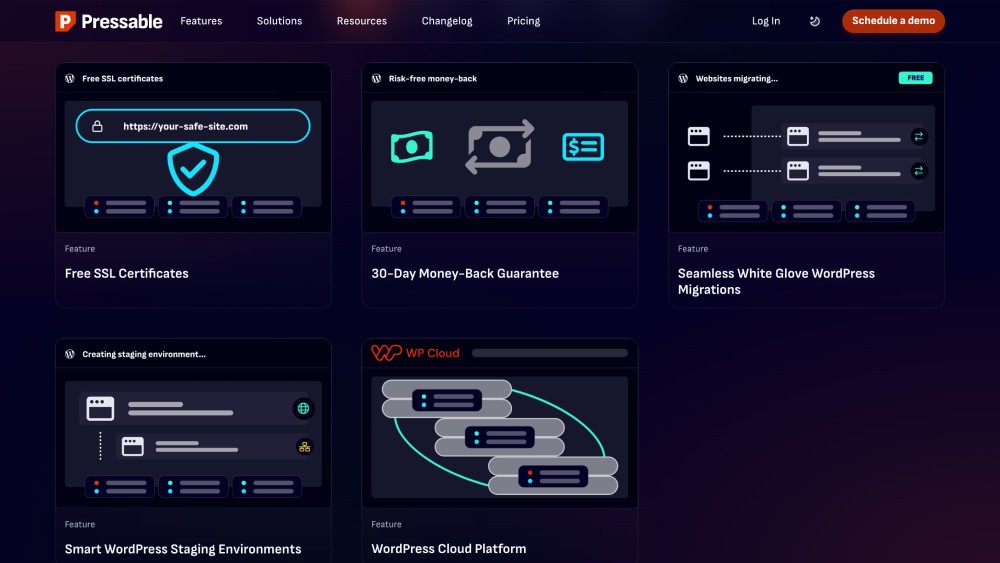The width and height of the screenshot is (1000, 563).
Task: Click the Log In link
Action: tap(766, 21)
